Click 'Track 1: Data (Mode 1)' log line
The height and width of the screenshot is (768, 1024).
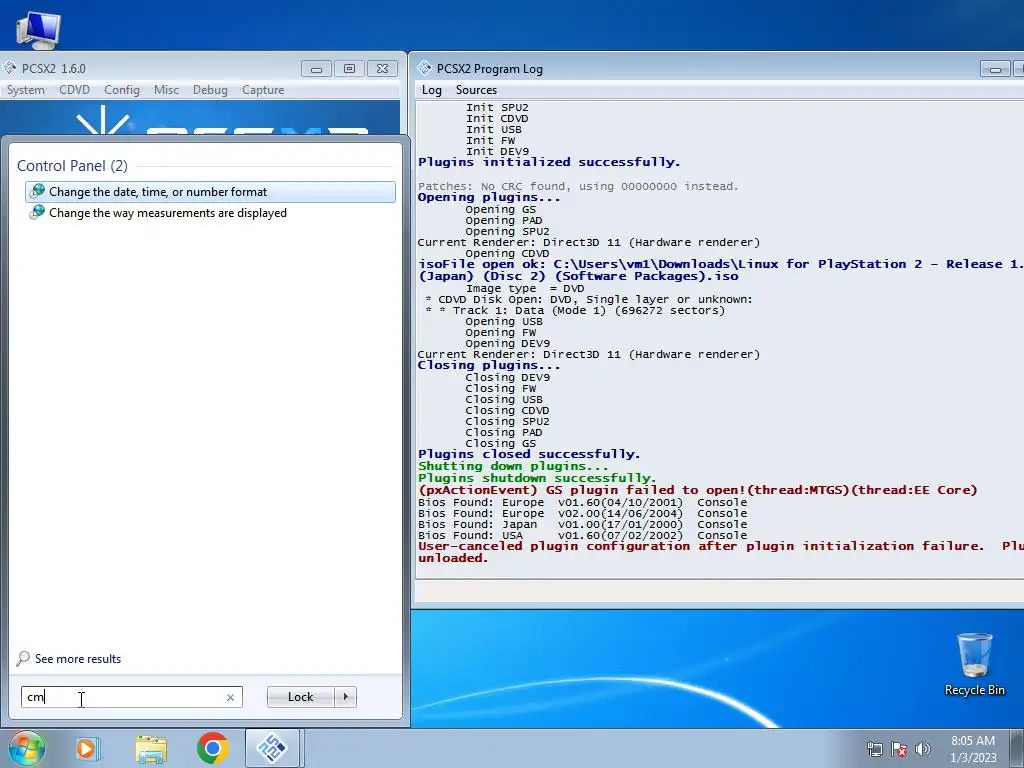576,310
